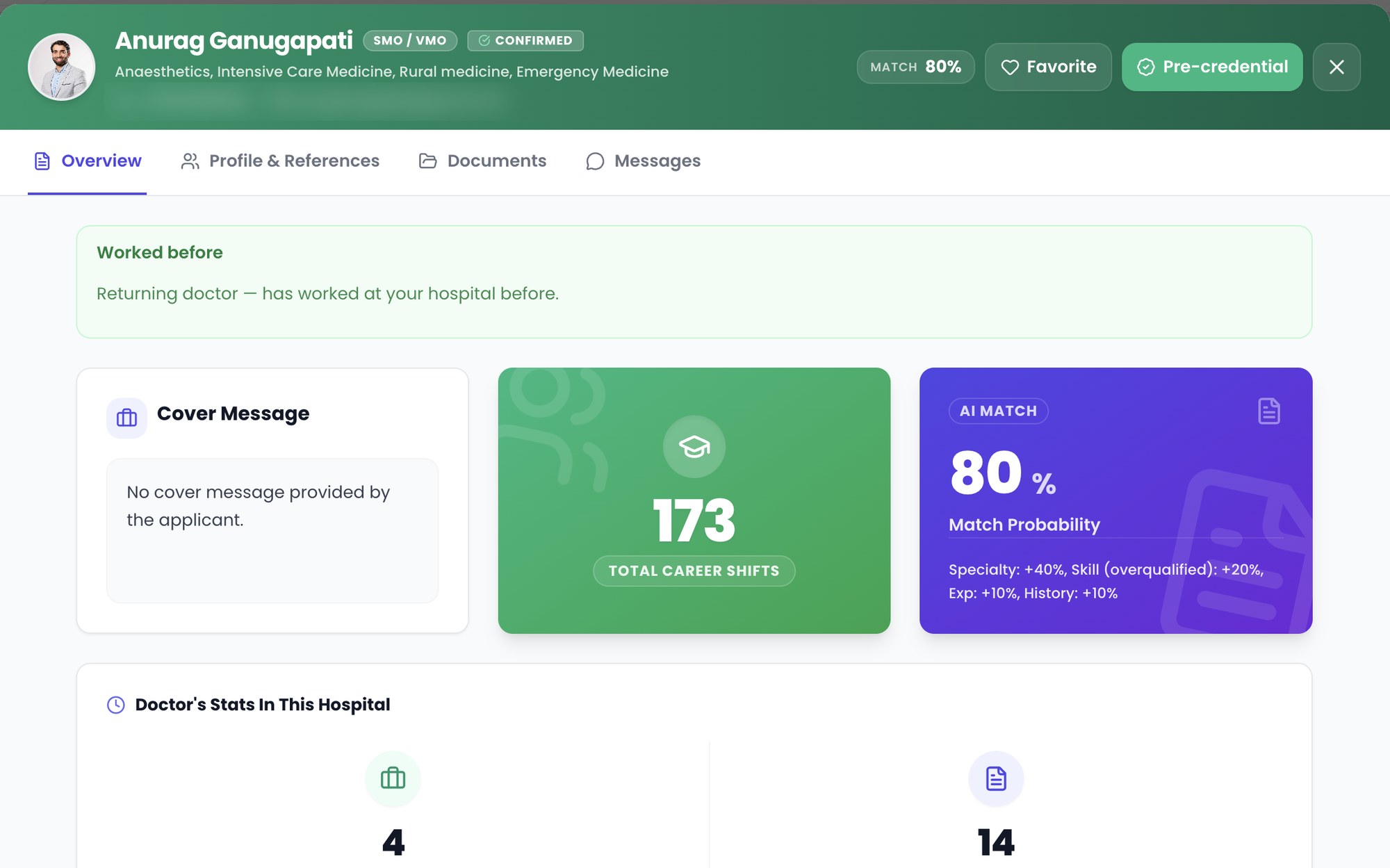The width and height of the screenshot is (1390, 868).
Task: Click the Pre-credential button
Action: 1212,67
